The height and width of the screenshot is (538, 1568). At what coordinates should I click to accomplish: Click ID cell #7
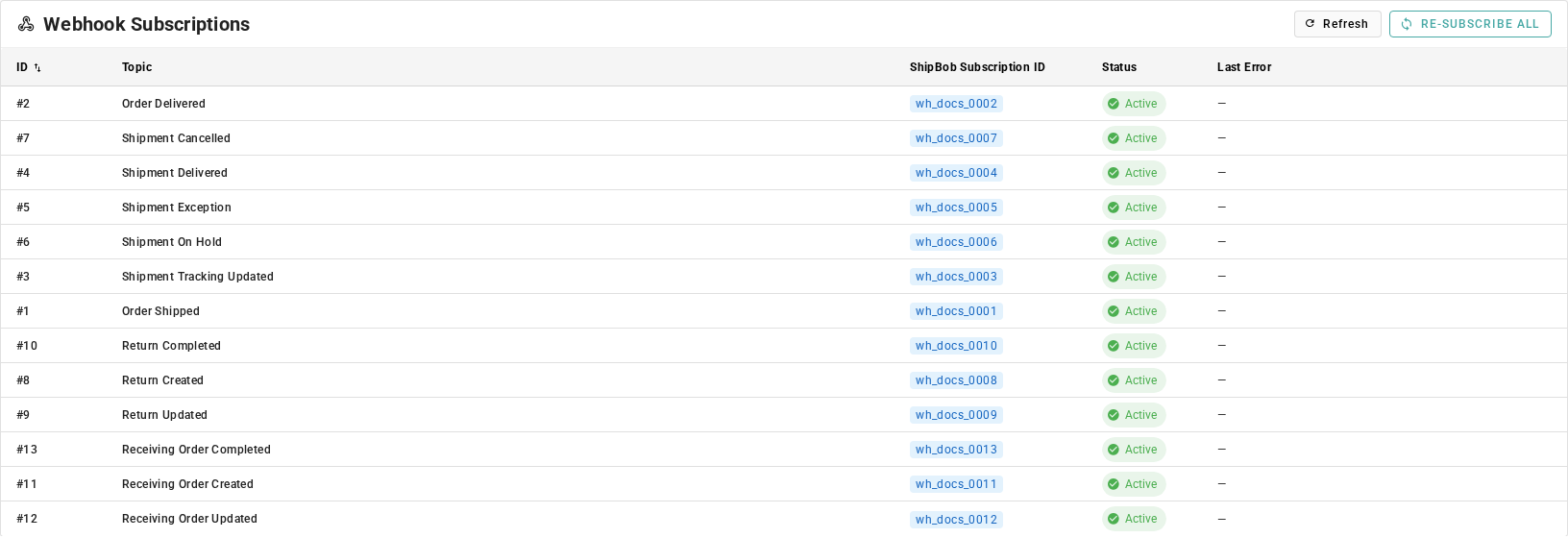pyautogui.click(x=23, y=138)
